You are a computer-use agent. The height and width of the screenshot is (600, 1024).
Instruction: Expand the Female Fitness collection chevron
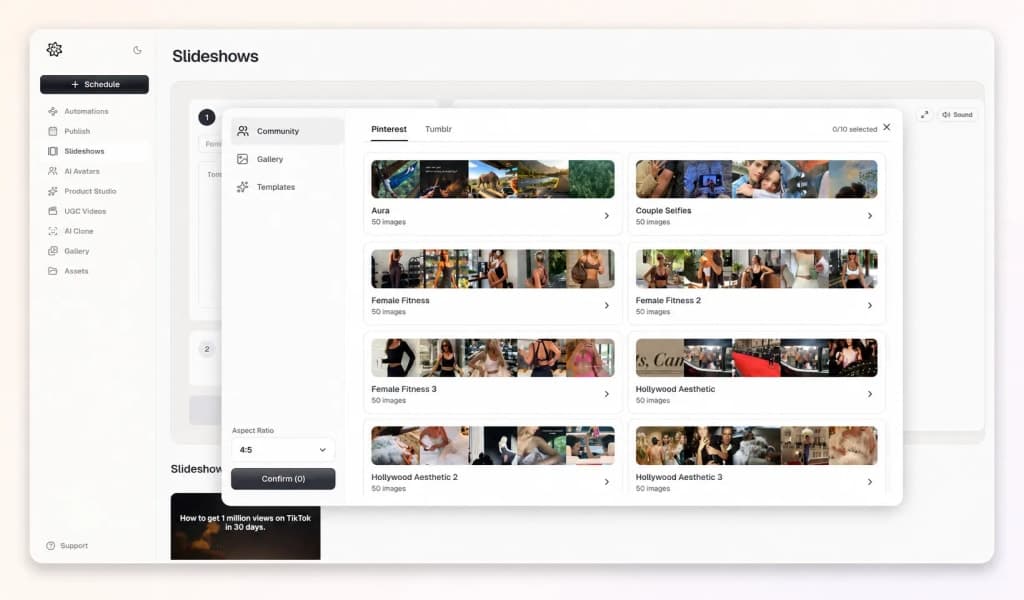point(607,306)
